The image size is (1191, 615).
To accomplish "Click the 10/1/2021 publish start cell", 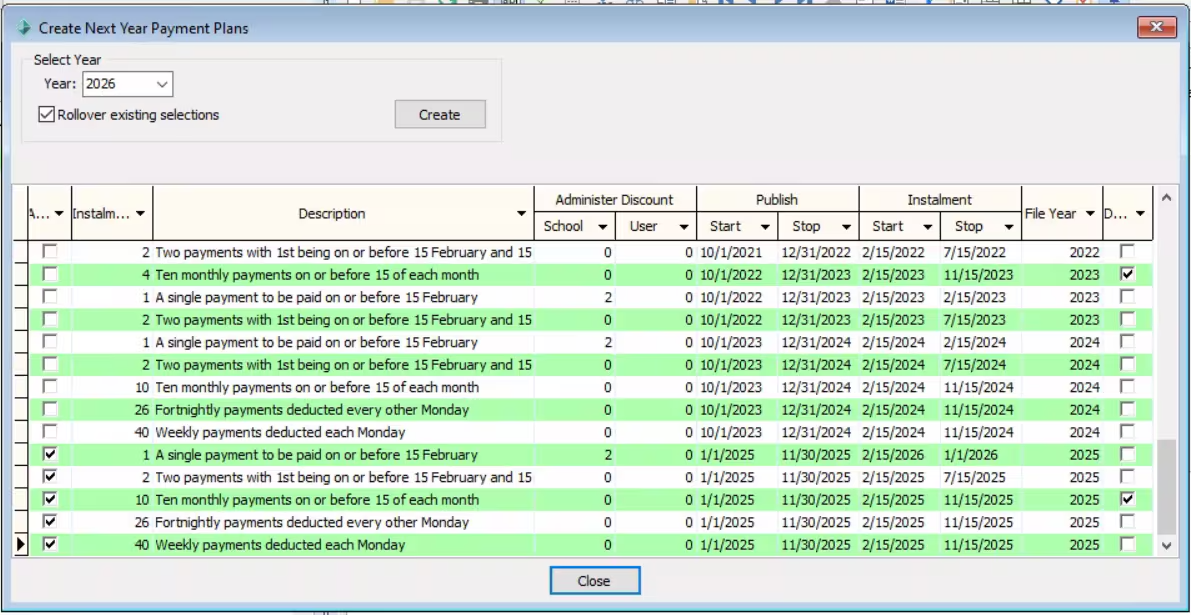I will point(737,251).
